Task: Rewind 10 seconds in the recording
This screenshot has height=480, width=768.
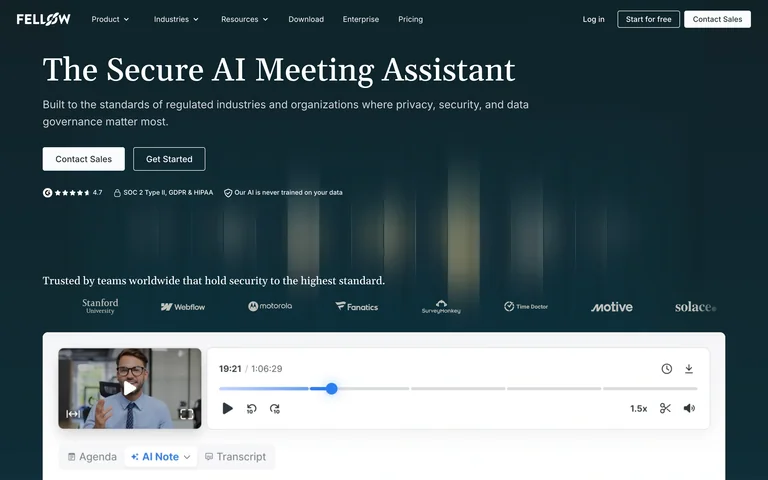Action: 251,408
